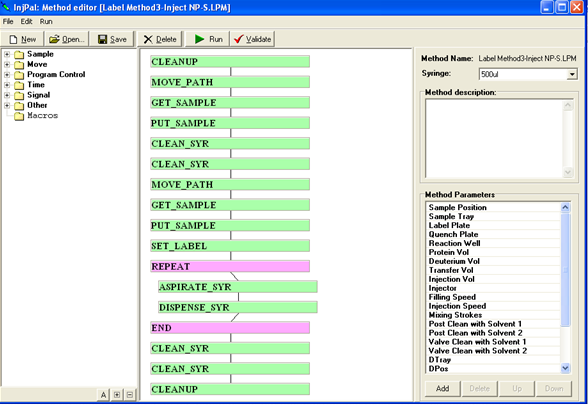Click the Delete button under Method Parameters

click(x=480, y=388)
